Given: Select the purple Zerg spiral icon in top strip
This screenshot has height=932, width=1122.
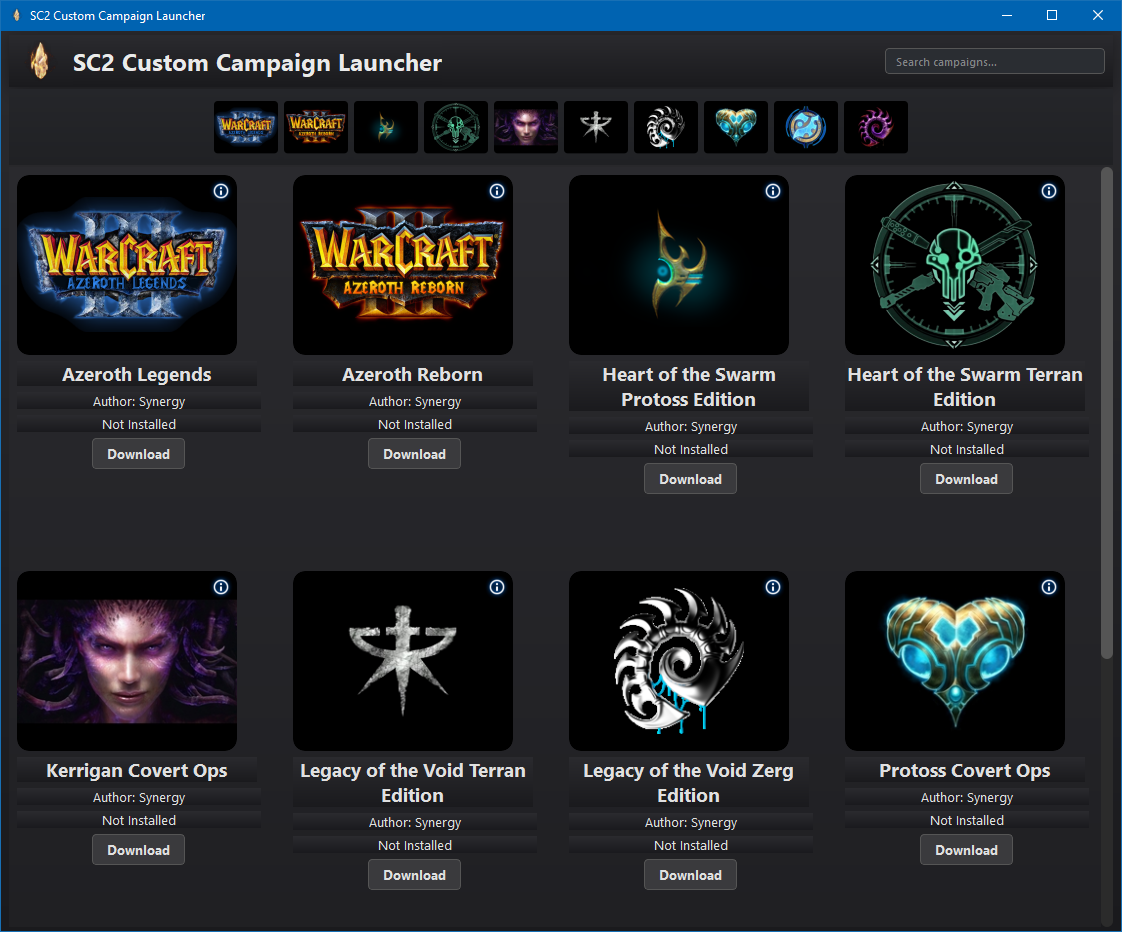Looking at the screenshot, I should click(876, 127).
